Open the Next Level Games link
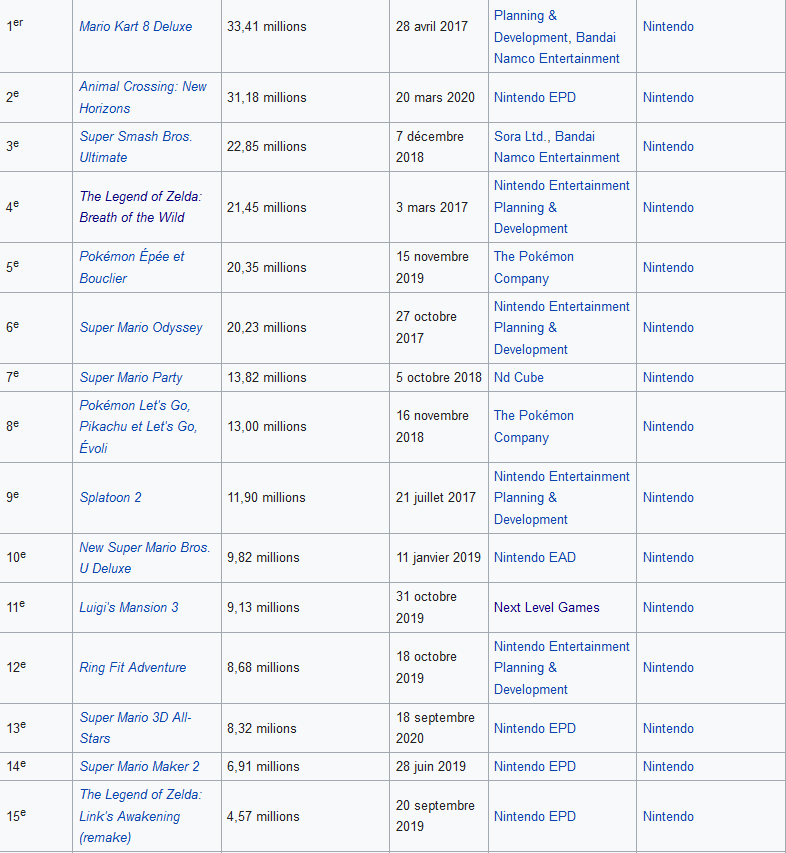 point(547,607)
